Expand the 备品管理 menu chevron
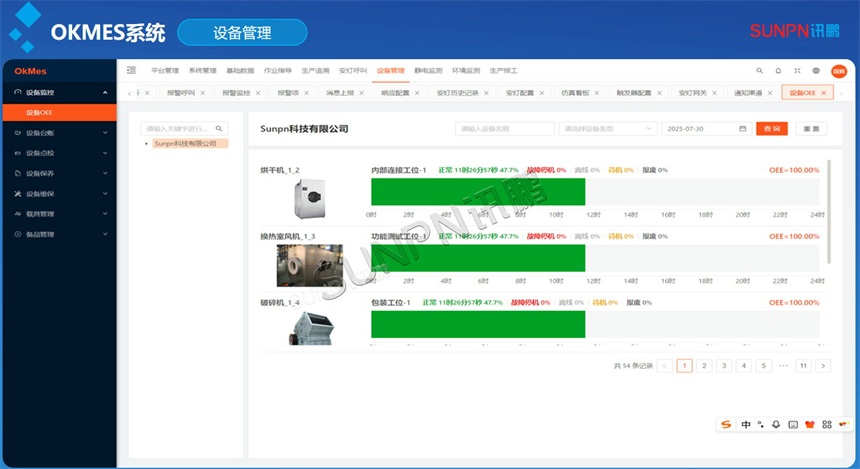 click(105, 234)
